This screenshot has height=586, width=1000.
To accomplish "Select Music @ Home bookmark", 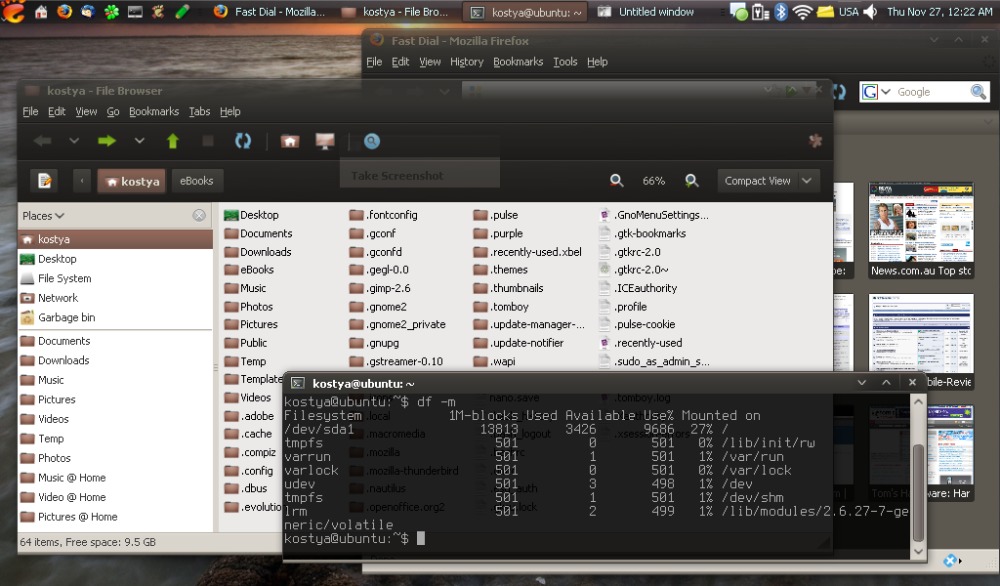I will click(115, 478).
